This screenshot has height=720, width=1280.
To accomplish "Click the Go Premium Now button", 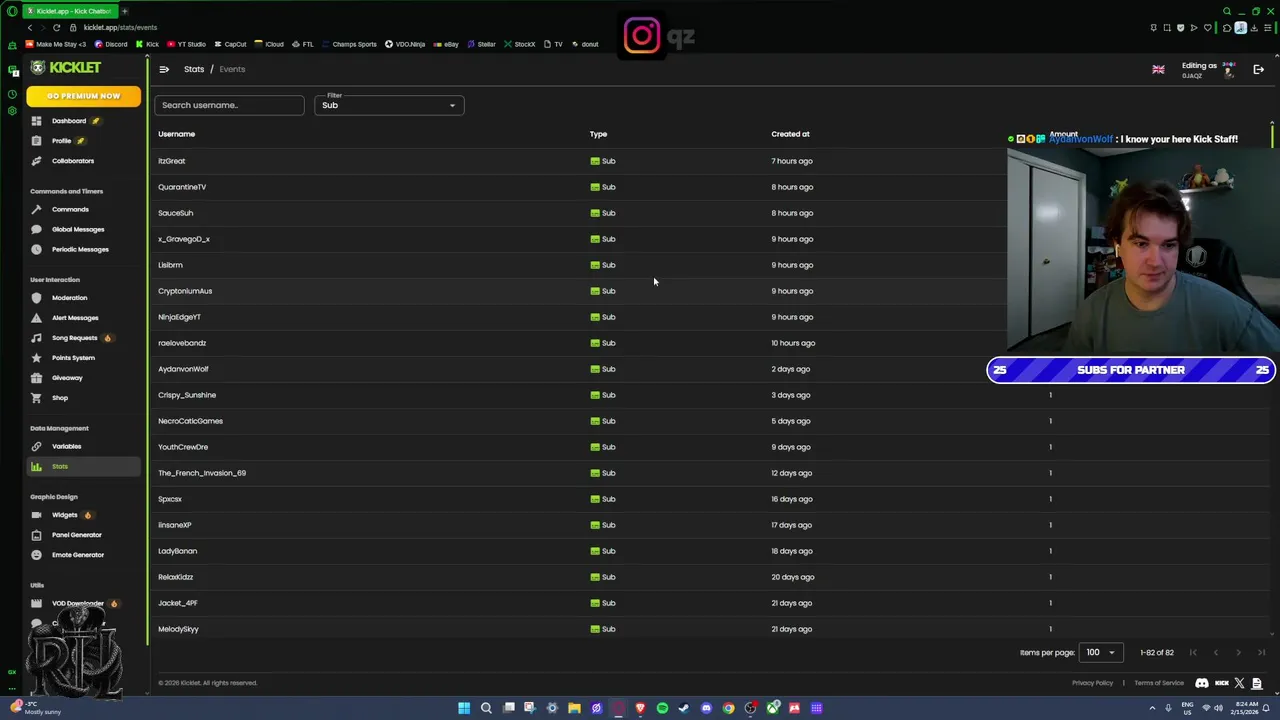I will pyautogui.click(x=84, y=96).
